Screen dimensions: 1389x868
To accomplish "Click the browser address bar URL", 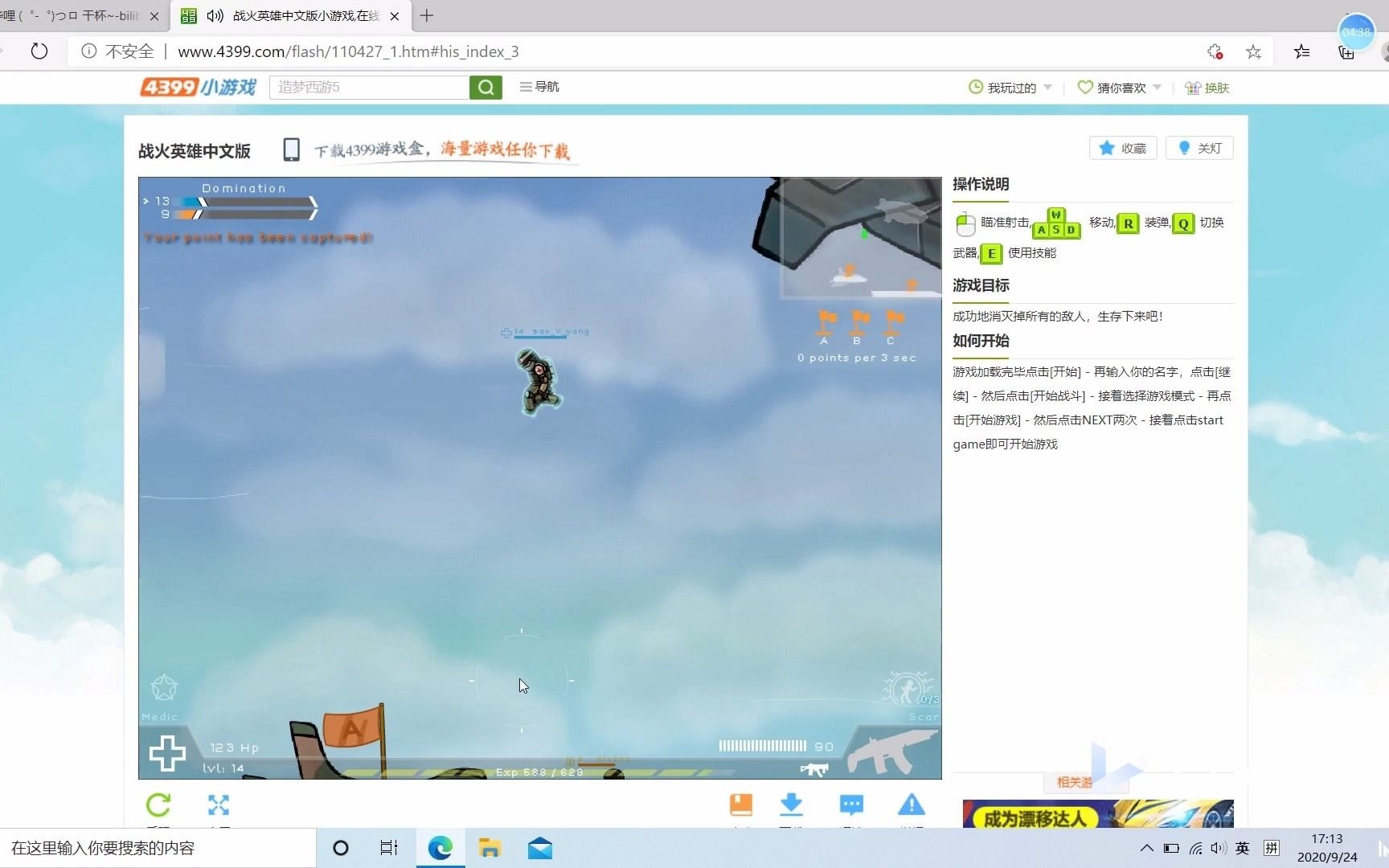I will click(x=348, y=52).
